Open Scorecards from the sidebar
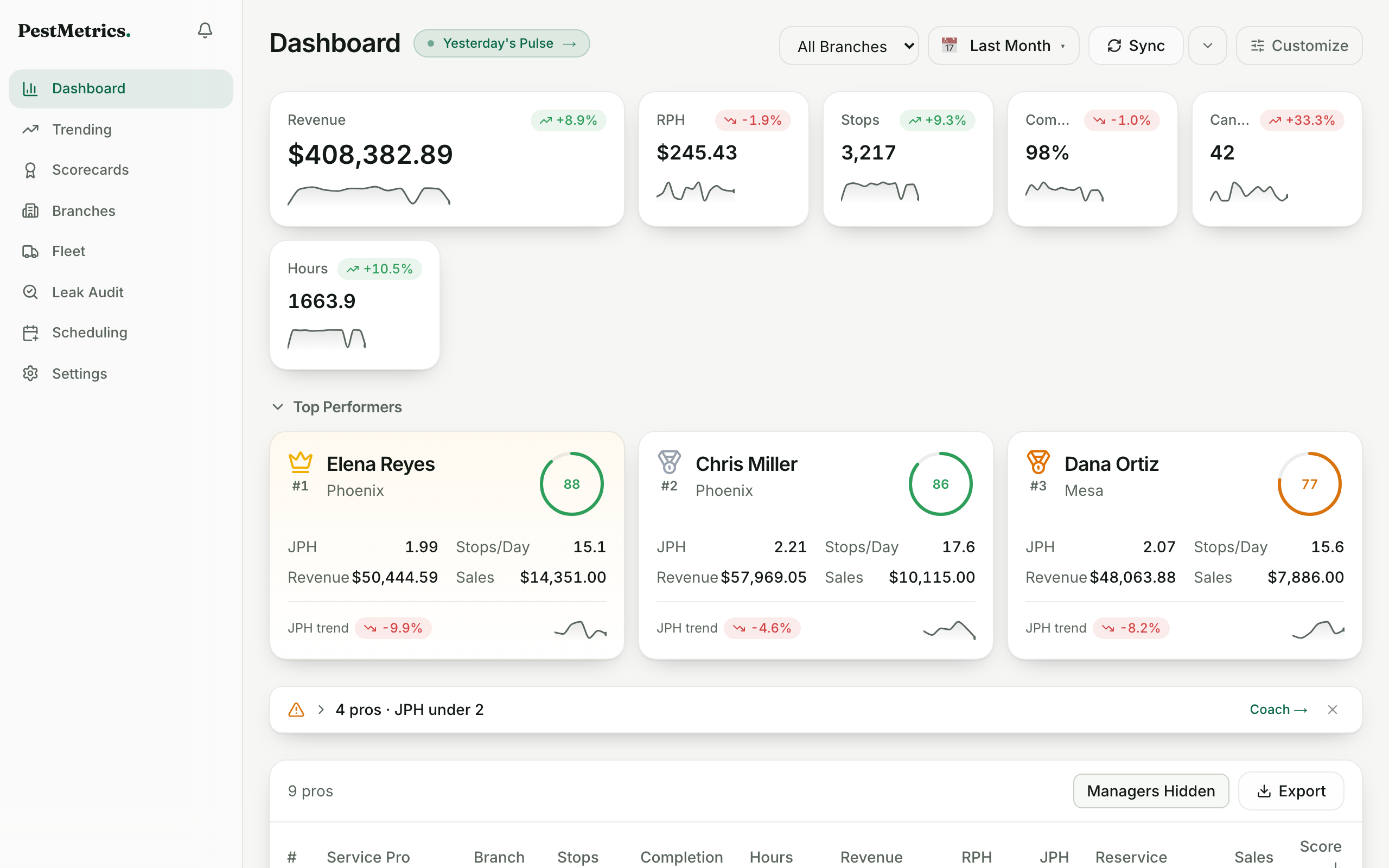This screenshot has width=1389, height=868. pos(120,170)
